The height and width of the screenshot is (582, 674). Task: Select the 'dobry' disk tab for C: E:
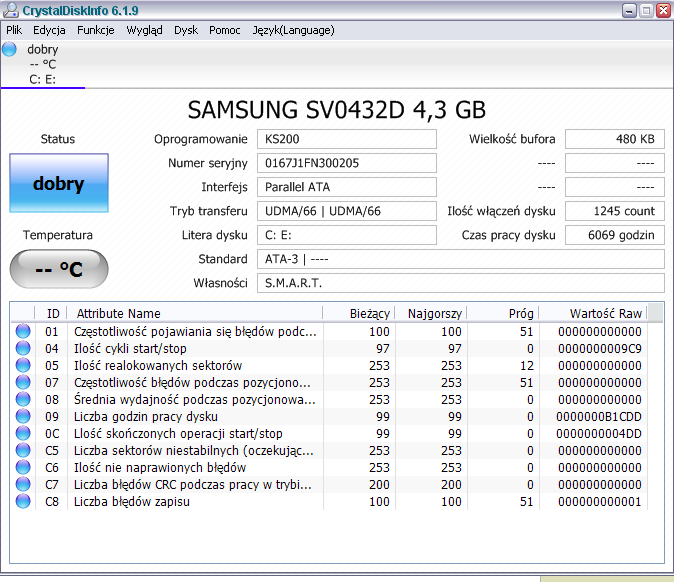click(x=43, y=64)
